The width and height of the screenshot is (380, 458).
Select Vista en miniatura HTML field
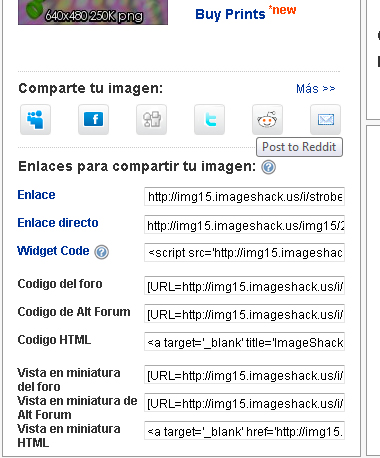[244, 431]
